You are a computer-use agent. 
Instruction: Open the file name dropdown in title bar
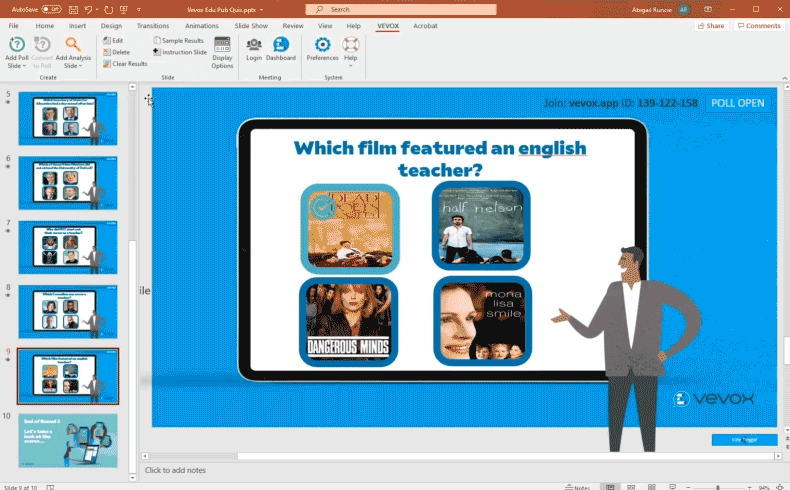click(261, 10)
